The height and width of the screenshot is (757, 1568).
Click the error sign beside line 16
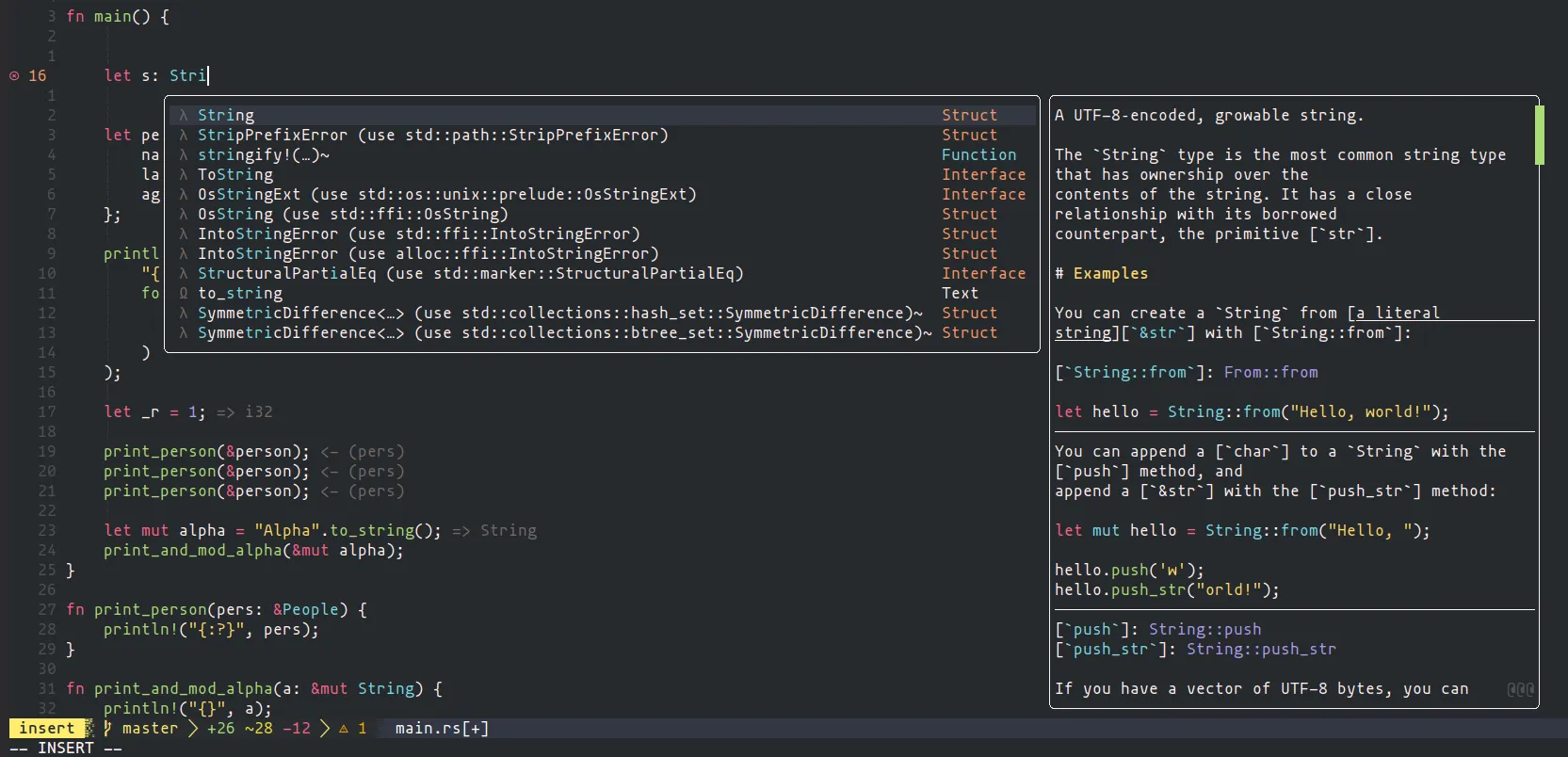pos(14,75)
